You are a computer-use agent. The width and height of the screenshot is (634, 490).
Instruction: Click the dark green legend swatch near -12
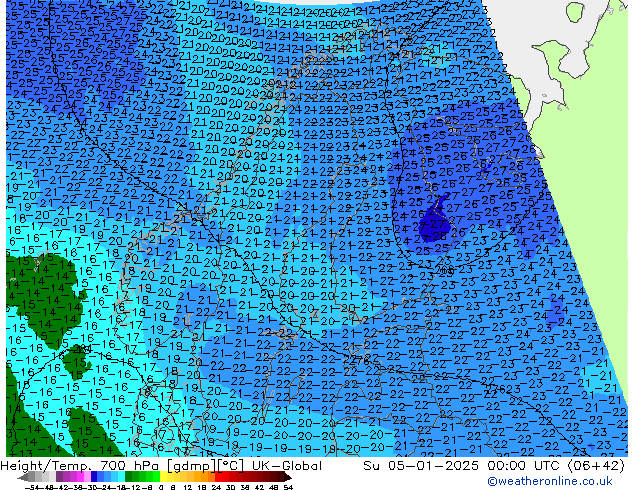129,477
